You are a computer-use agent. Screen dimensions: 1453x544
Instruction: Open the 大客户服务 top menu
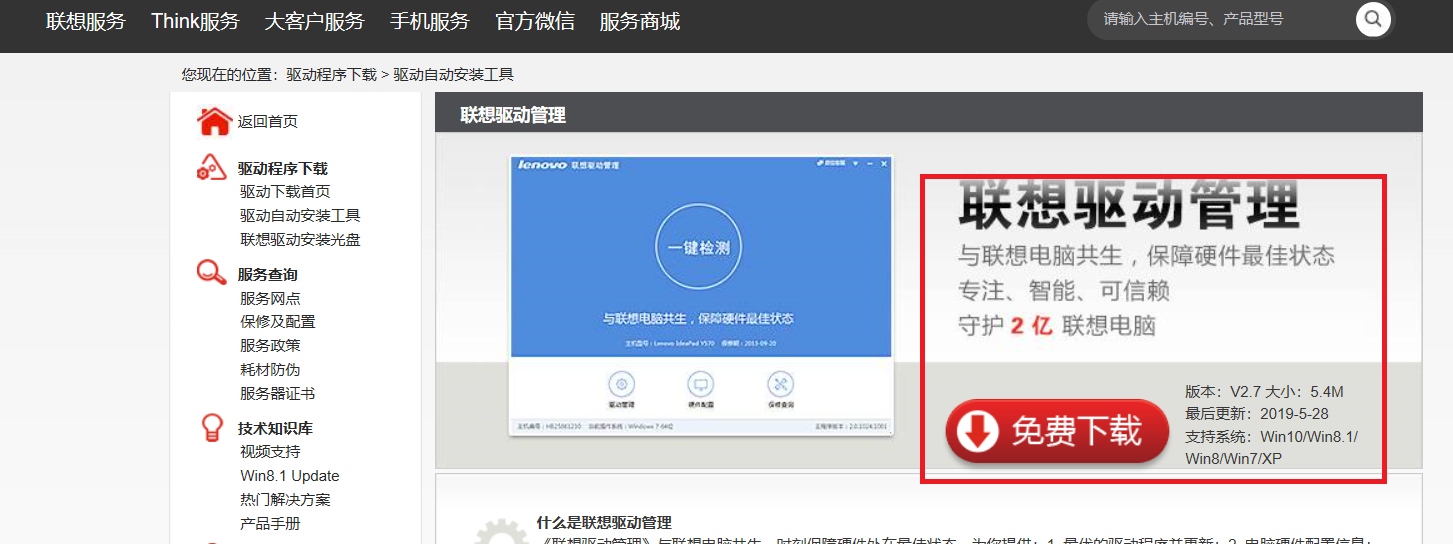315,21
